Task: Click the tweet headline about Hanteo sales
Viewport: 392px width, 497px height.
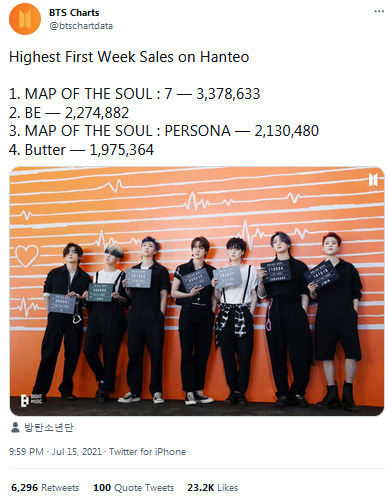Action: [x=129, y=57]
